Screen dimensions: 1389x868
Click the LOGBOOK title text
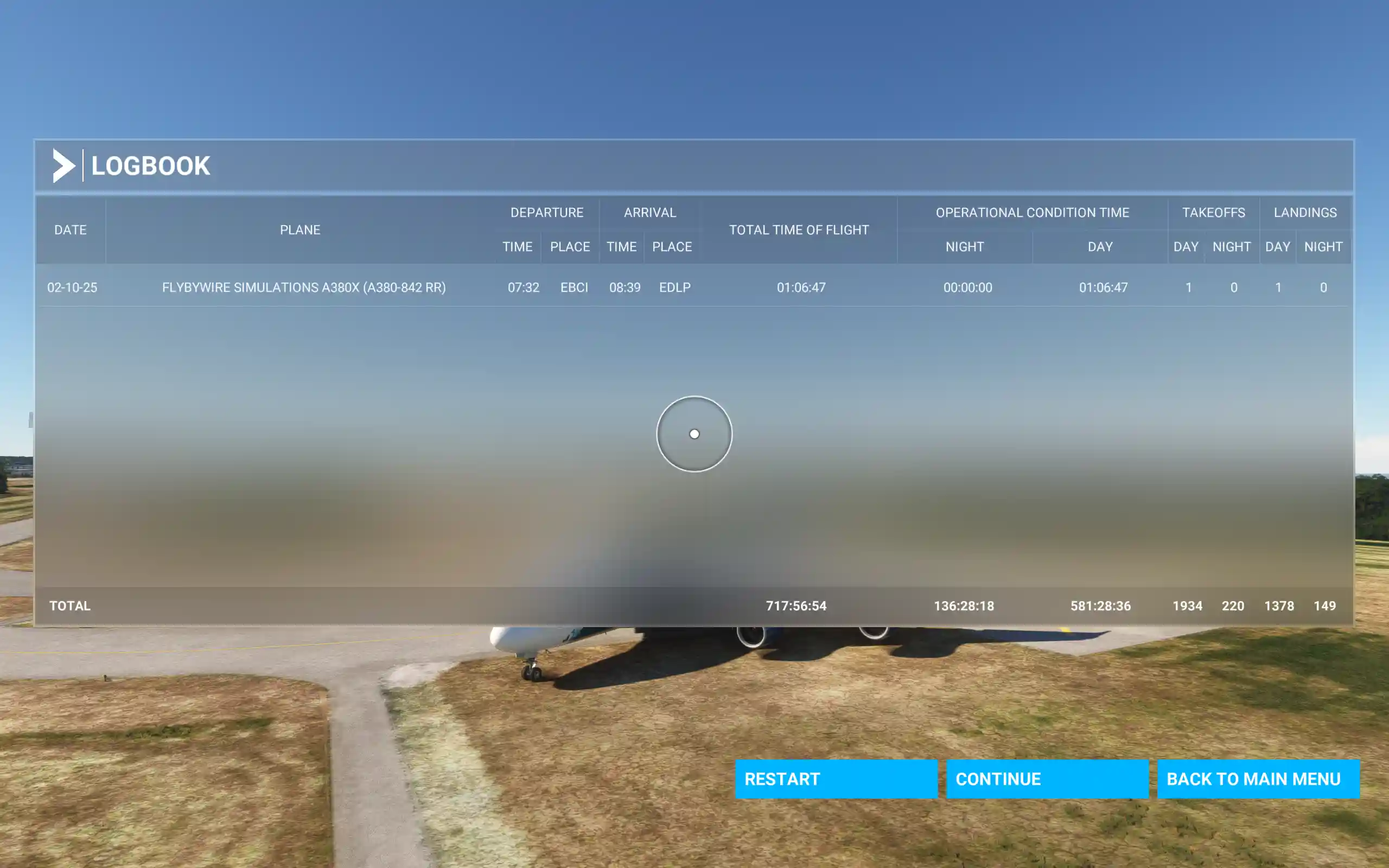point(150,166)
